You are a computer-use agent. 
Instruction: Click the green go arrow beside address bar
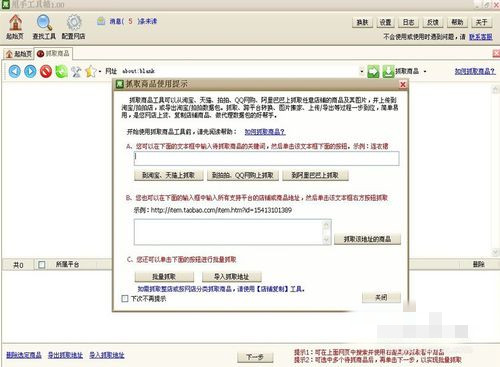tap(373, 72)
